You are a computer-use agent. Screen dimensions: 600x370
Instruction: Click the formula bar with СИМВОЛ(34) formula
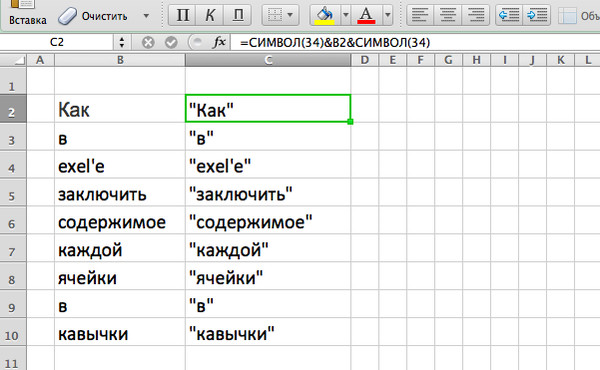pyautogui.click(x=415, y=42)
